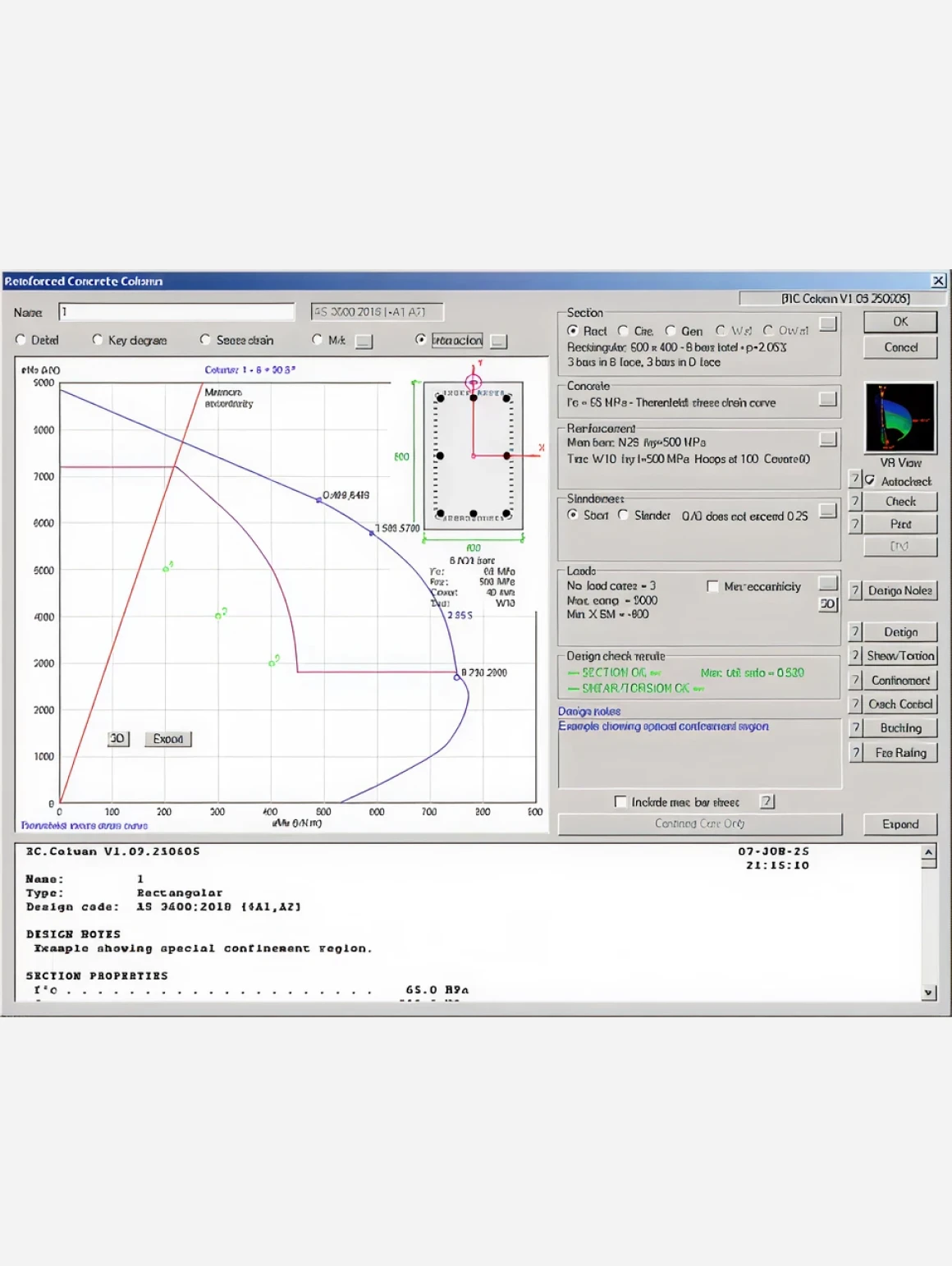
Task: Click the Name input field
Action: 176,312
